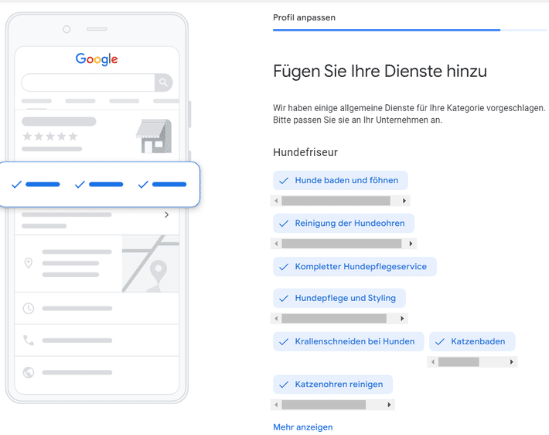549x435 pixels.
Task: Click left scroll arrow under Katzenbaden
Action: click(x=433, y=362)
